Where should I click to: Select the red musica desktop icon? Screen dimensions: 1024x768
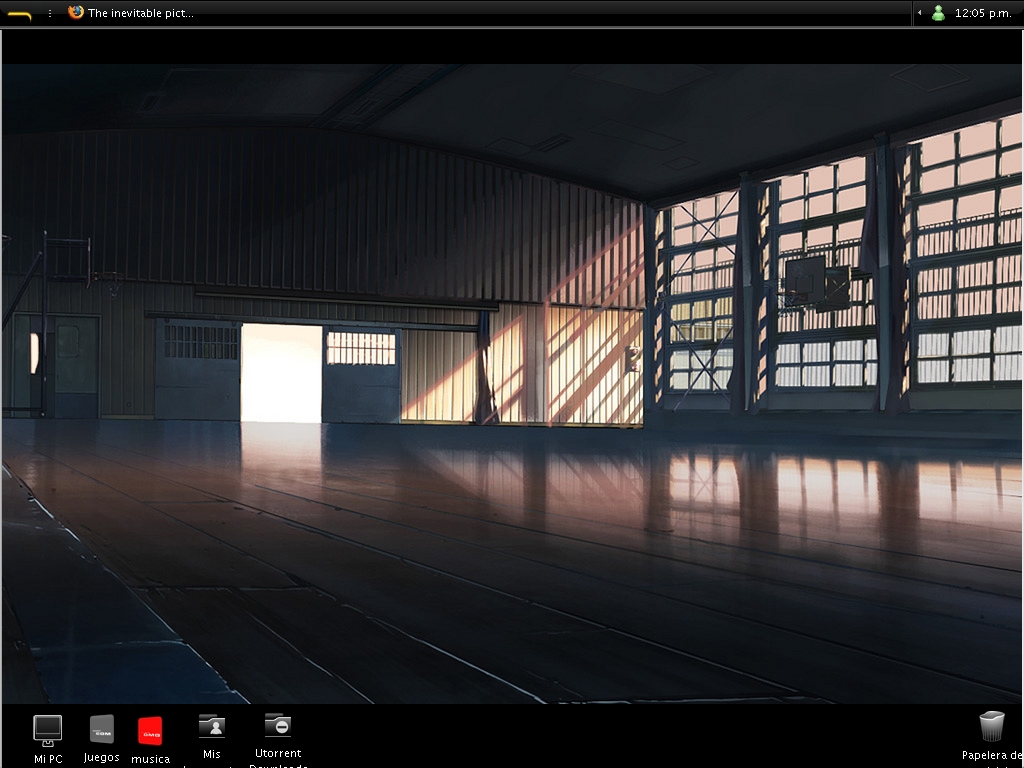[x=150, y=731]
